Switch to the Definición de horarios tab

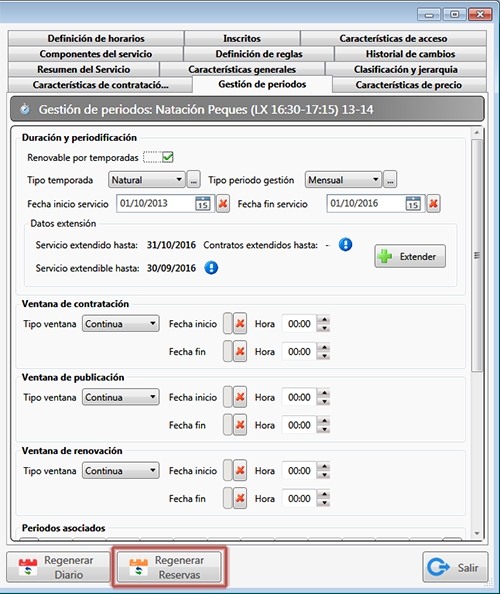coord(96,38)
